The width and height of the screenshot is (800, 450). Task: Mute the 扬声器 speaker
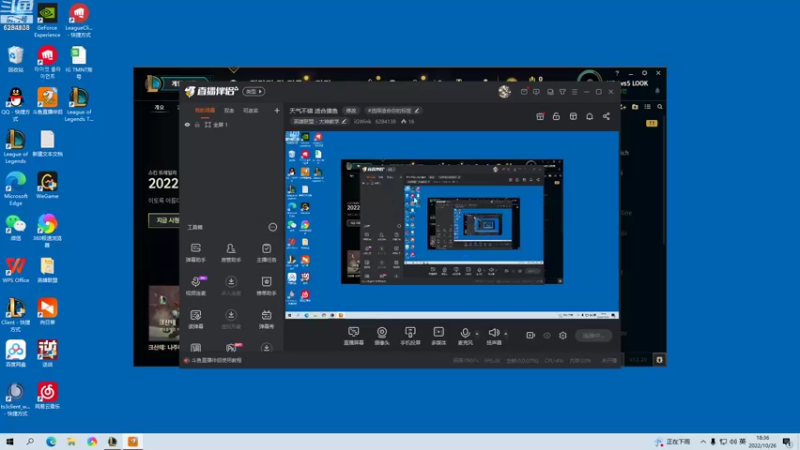[493, 336]
